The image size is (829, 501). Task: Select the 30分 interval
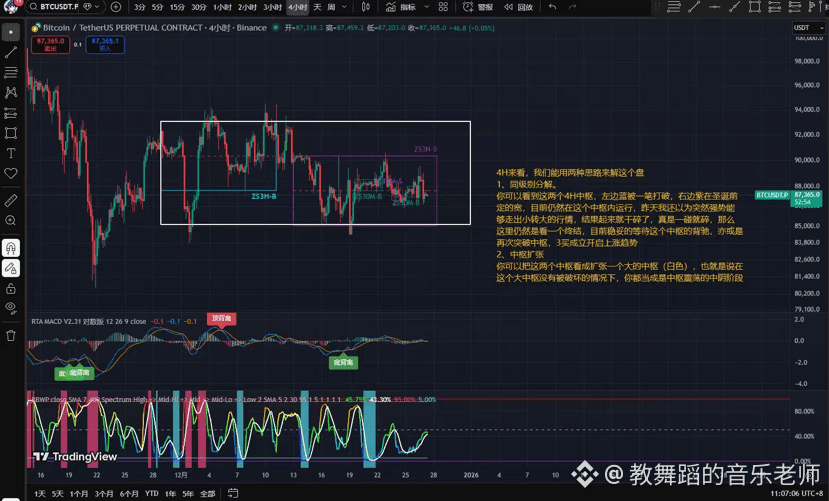tap(199, 7)
